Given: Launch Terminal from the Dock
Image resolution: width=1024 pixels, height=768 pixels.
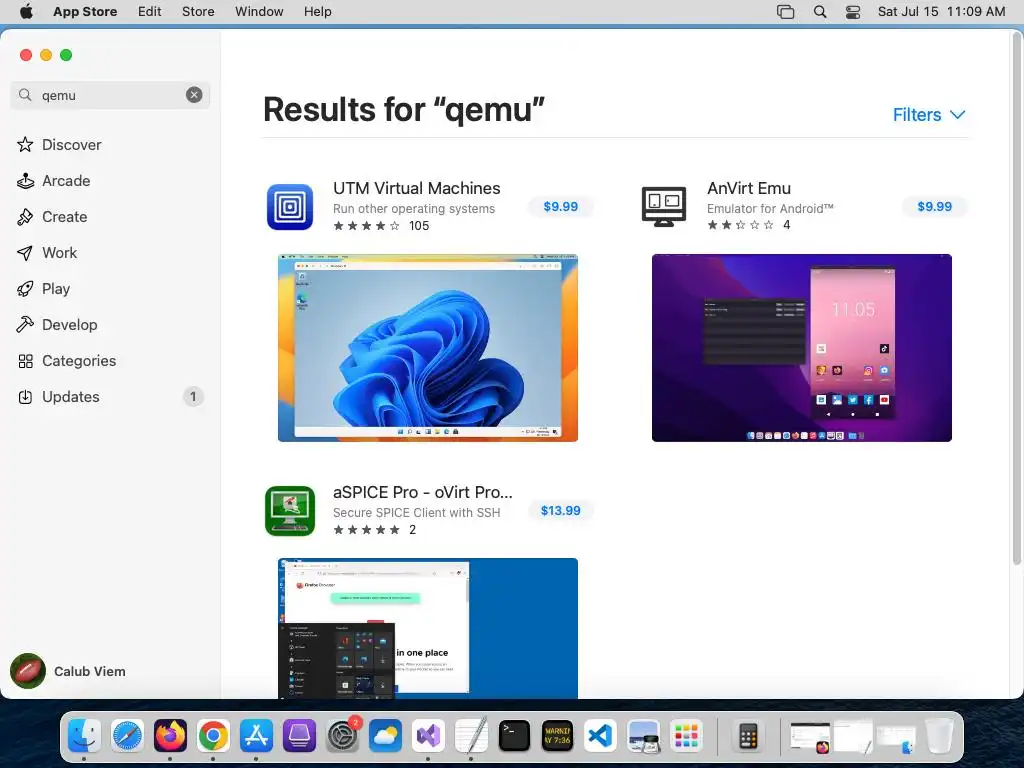Looking at the screenshot, I should point(515,736).
